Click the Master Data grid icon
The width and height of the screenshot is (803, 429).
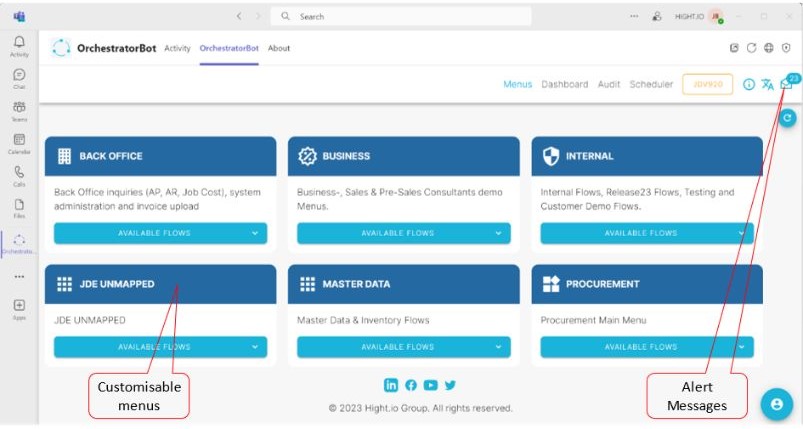(307, 284)
